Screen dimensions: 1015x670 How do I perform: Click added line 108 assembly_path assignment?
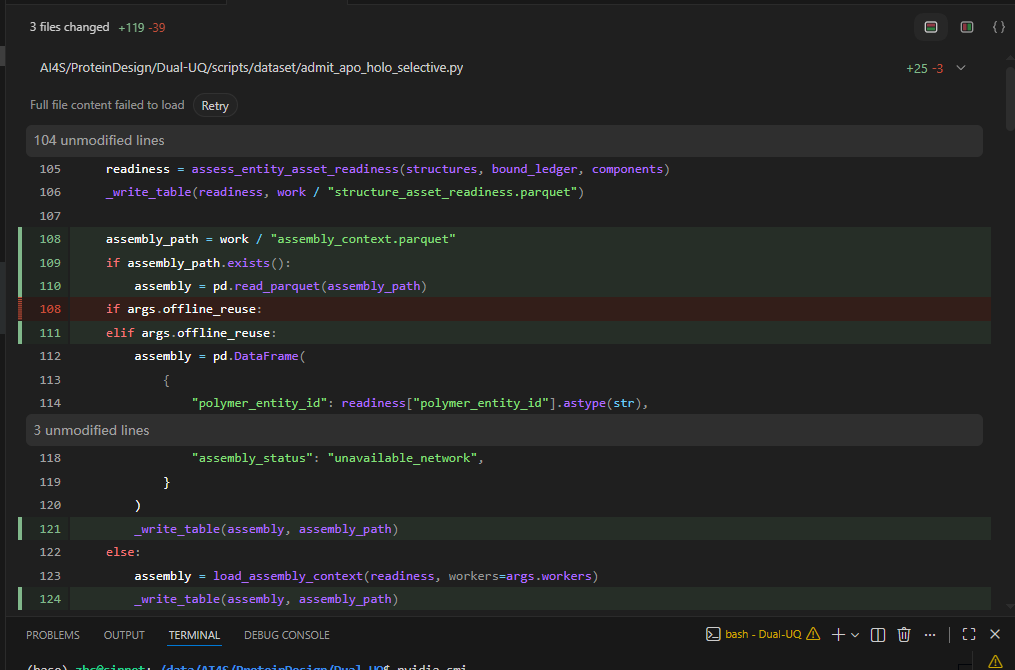tap(280, 239)
